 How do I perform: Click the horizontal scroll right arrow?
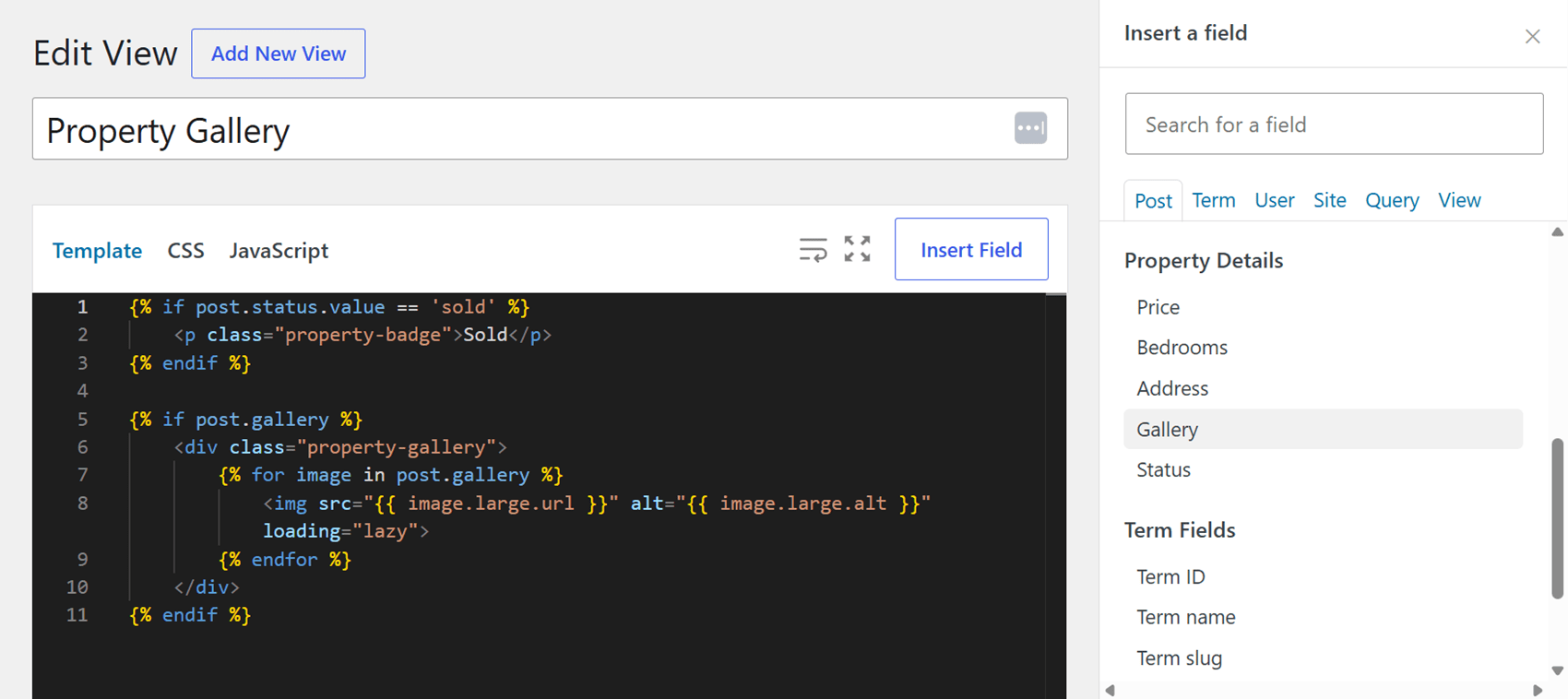click(1538, 691)
